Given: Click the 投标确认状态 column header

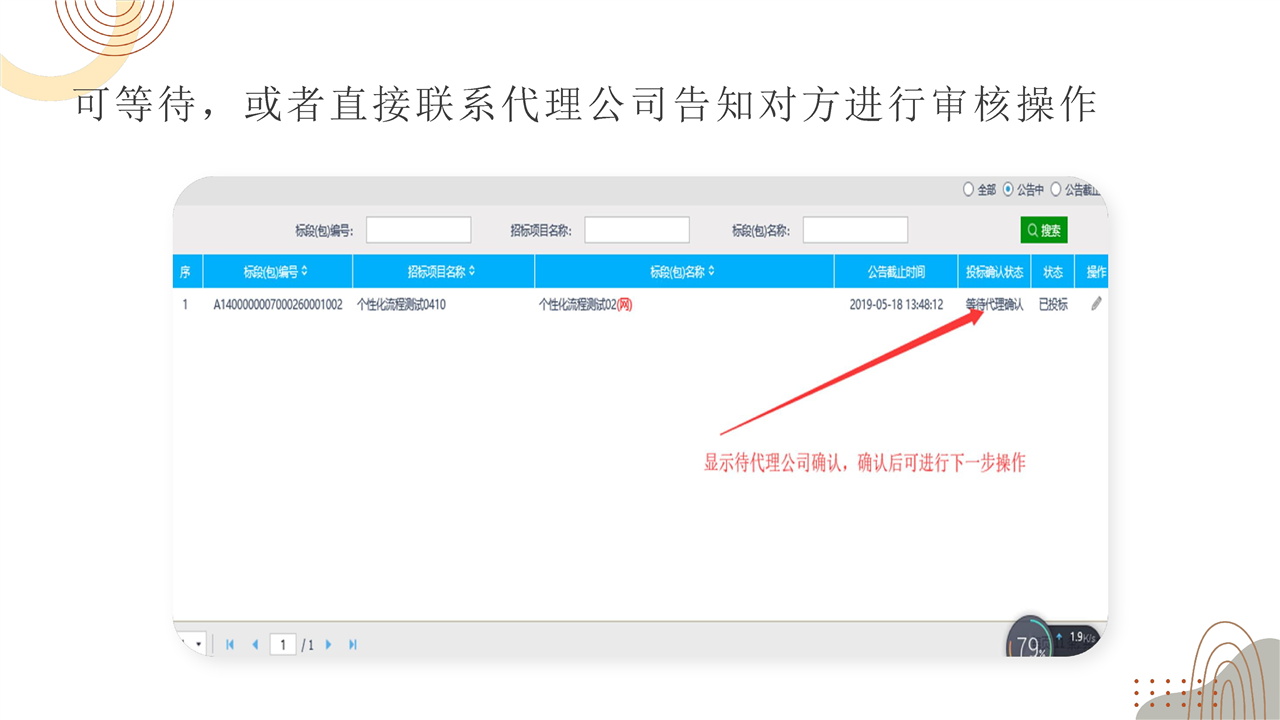Looking at the screenshot, I should click(994, 272).
